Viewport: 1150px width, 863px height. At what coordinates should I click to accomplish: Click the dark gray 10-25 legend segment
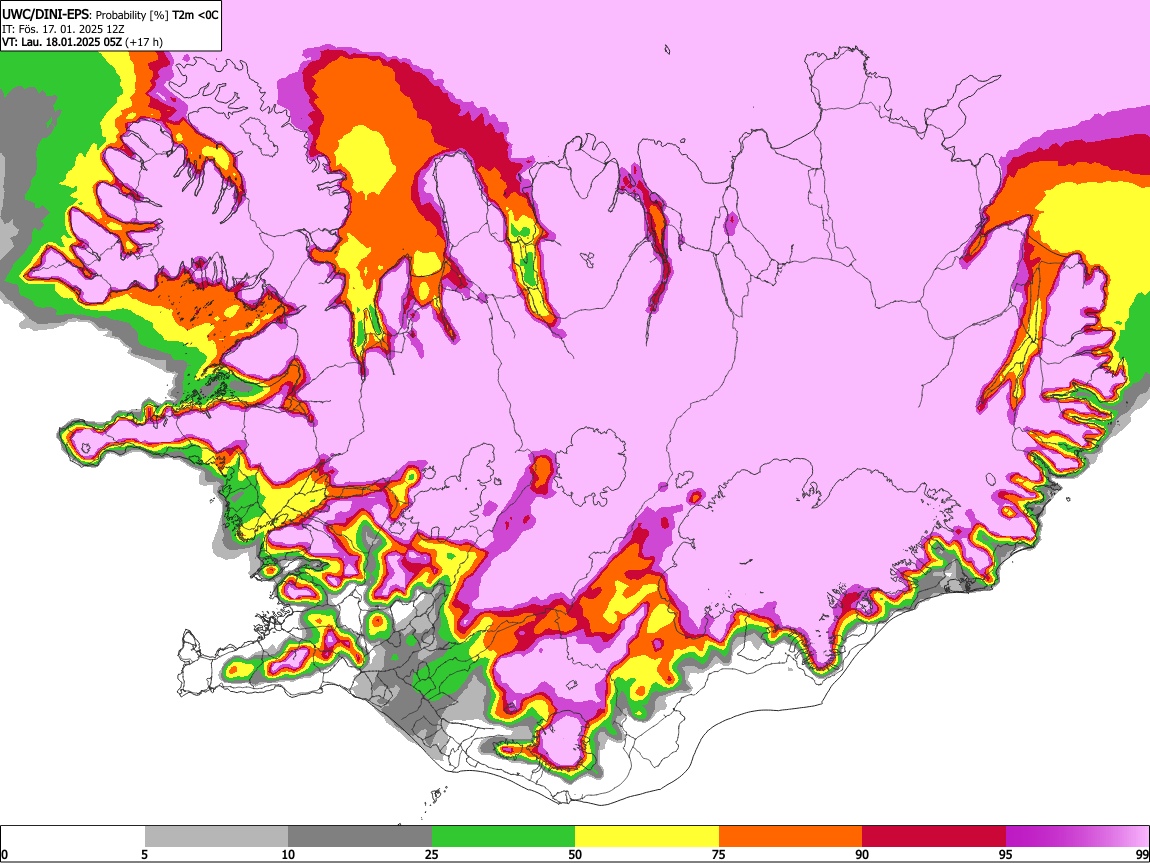coord(360,837)
